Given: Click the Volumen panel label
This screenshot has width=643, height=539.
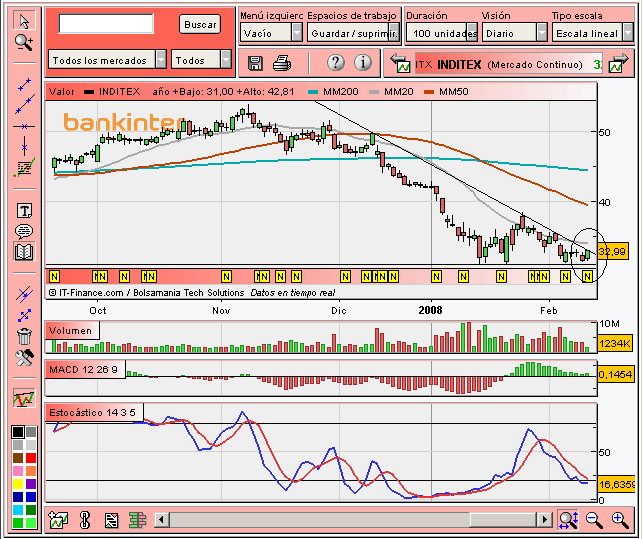Looking at the screenshot, I should 72,331.
